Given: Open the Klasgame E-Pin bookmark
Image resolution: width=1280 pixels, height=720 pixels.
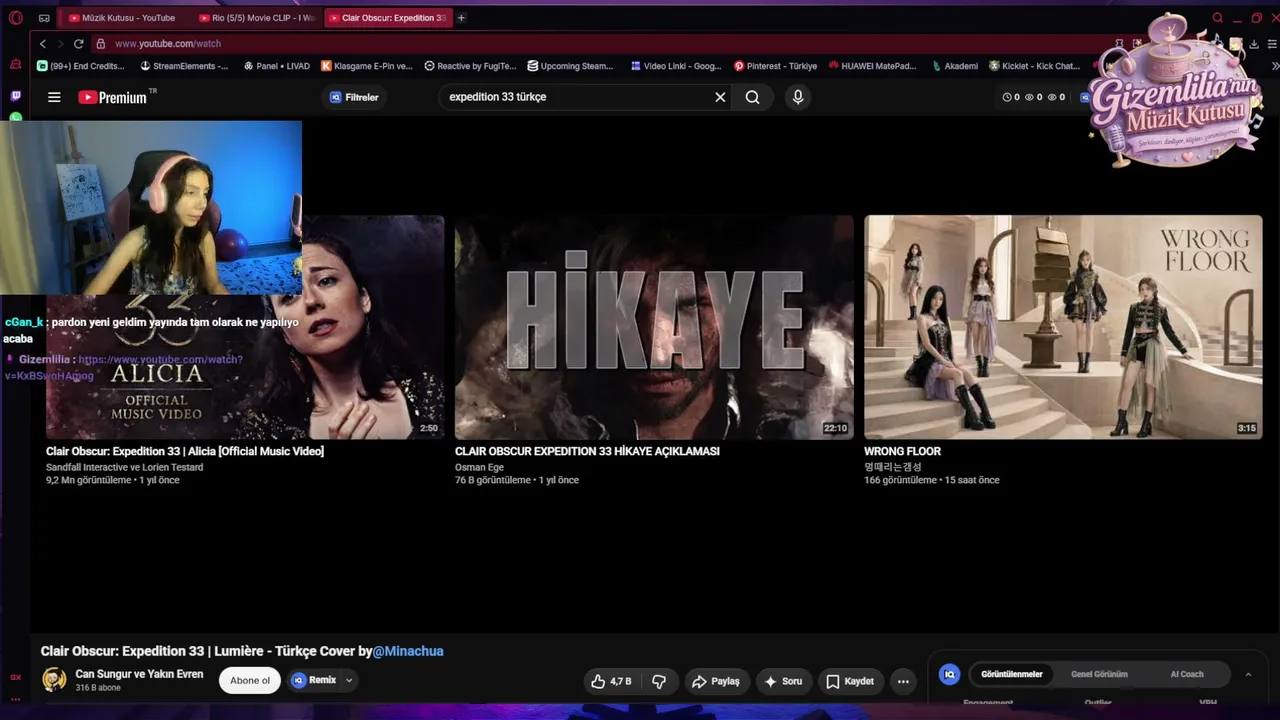Looking at the screenshot, I should [x=367, y=66].
